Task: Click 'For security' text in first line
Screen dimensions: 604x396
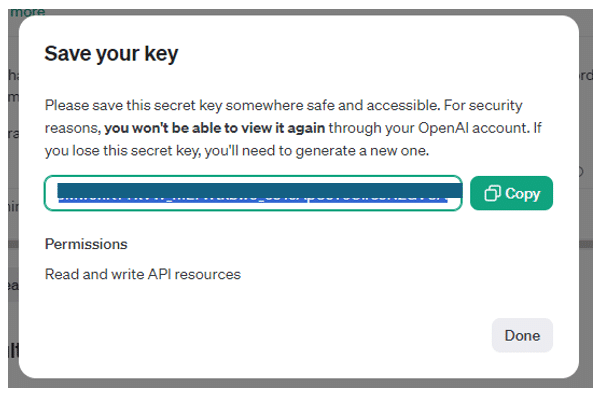Action: (x=483, y=105)
